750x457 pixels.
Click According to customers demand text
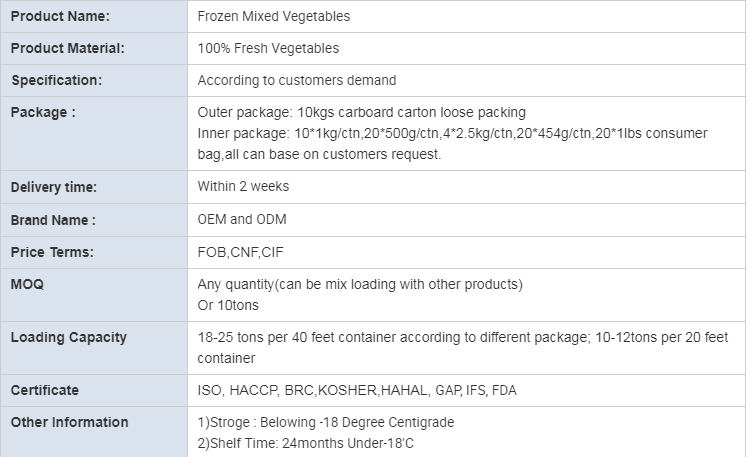coord(297,80)
